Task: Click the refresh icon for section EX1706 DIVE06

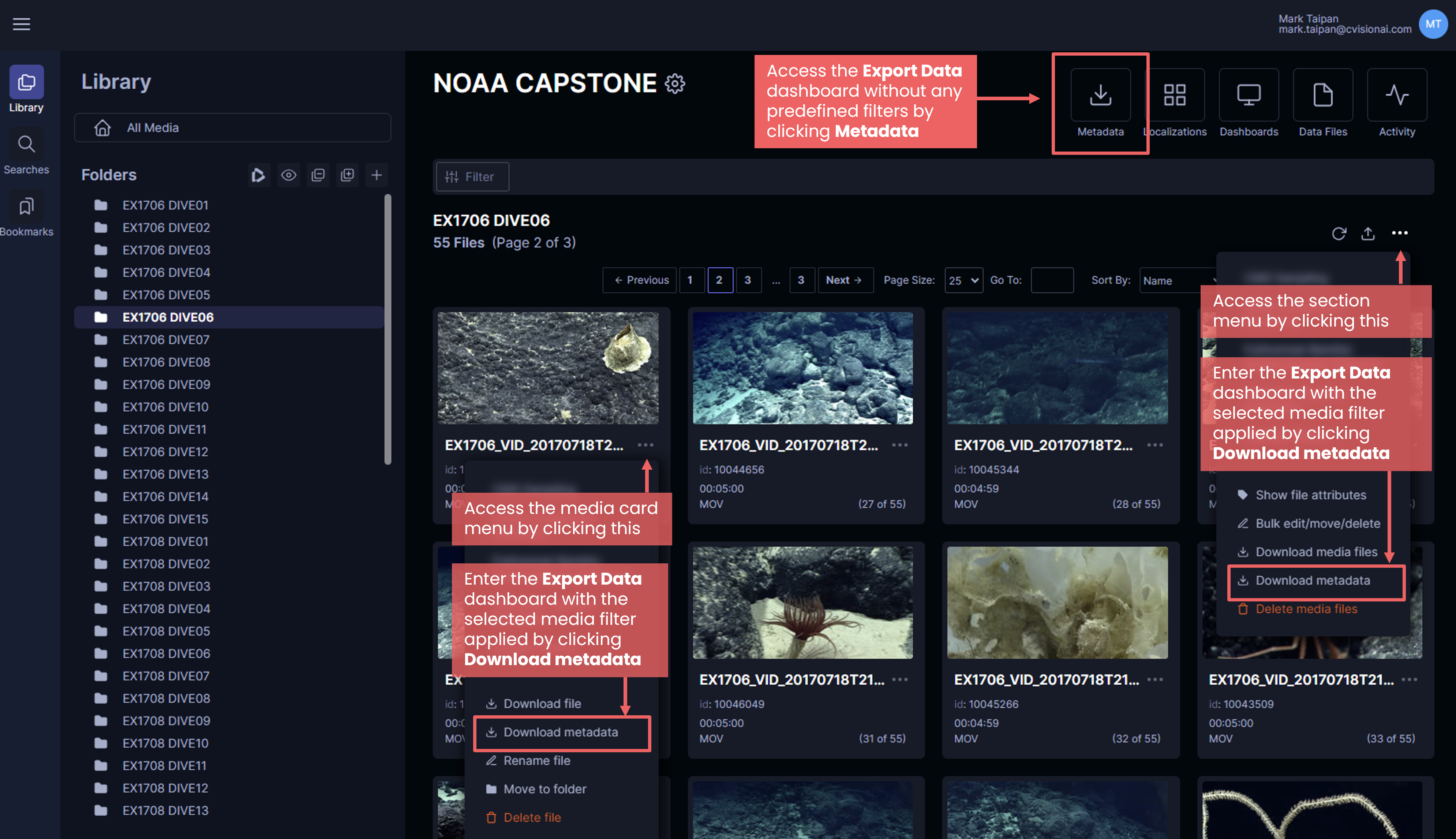Action: [x=1339, y=234]
